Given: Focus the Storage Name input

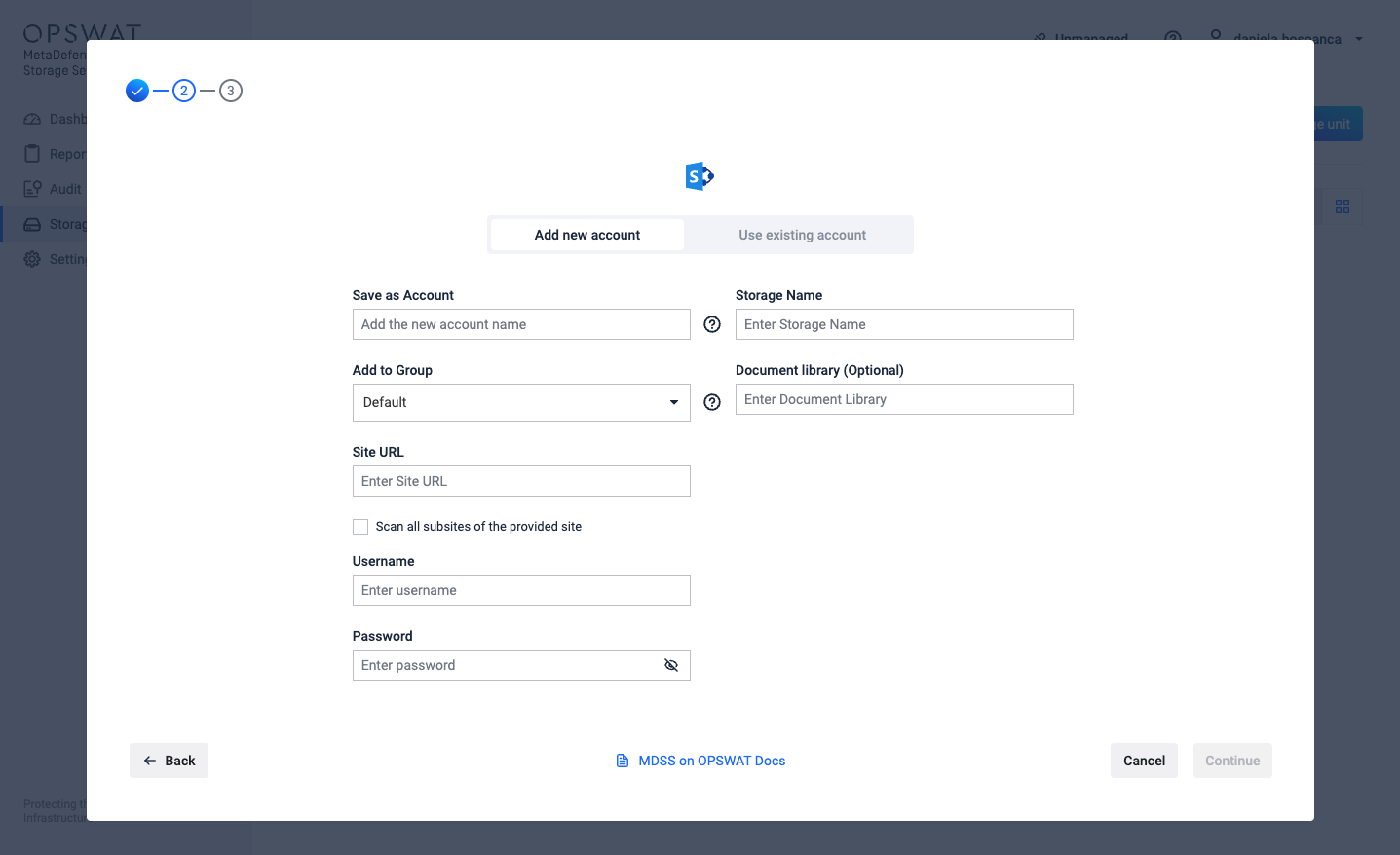Looking at the screenshot, I should (x=904, y=324).
